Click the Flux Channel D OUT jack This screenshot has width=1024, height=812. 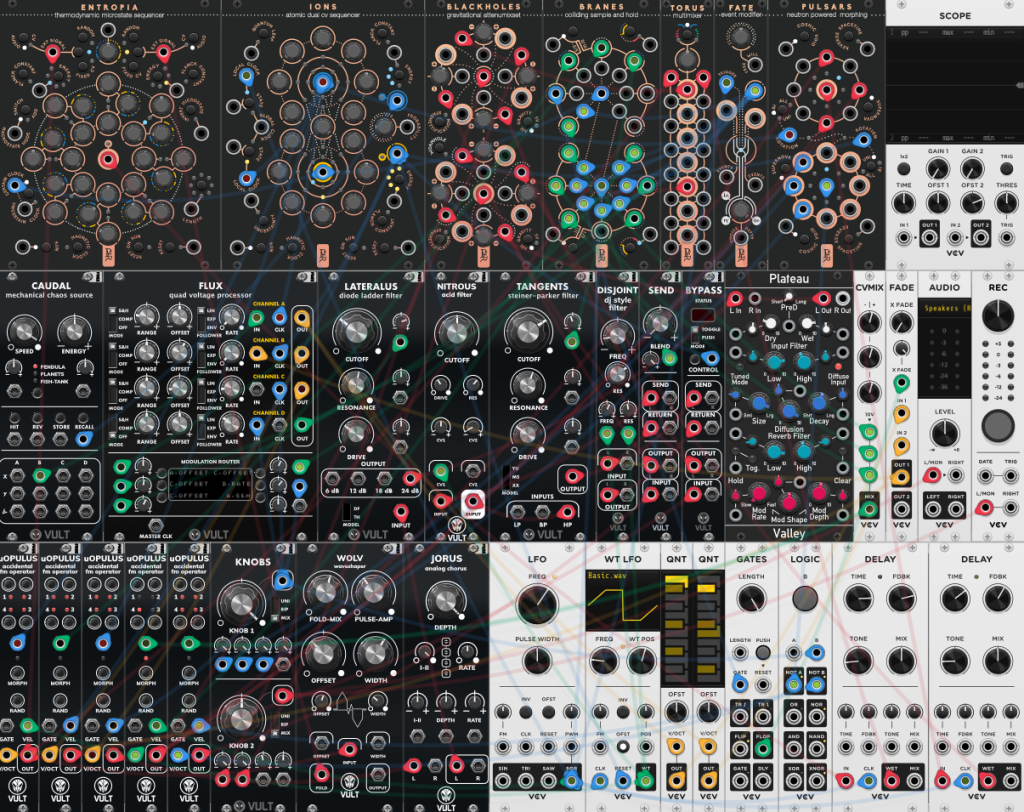point(302,425)
